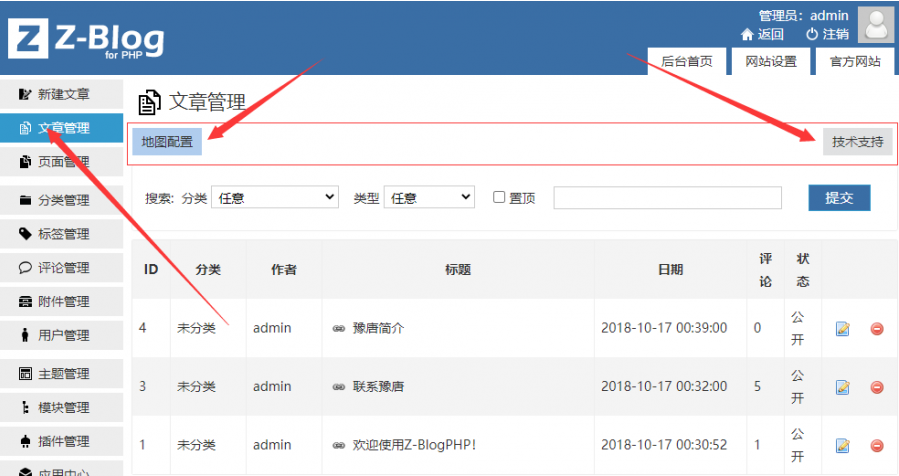
Task: Open the 分类 category dropdown
Action: tap(274, 198)
